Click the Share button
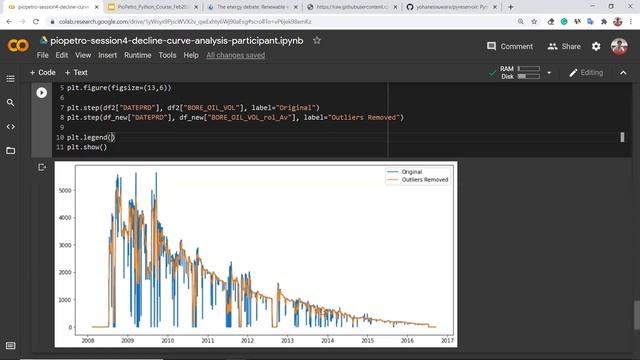Viewport: 640px width, 360px height. (564, 46)
